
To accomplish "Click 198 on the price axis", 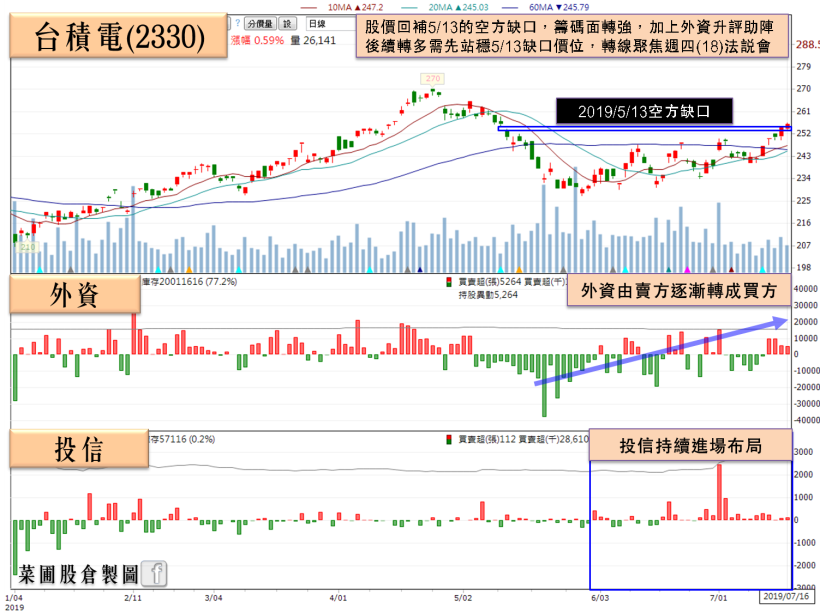I will pos(803,268).
